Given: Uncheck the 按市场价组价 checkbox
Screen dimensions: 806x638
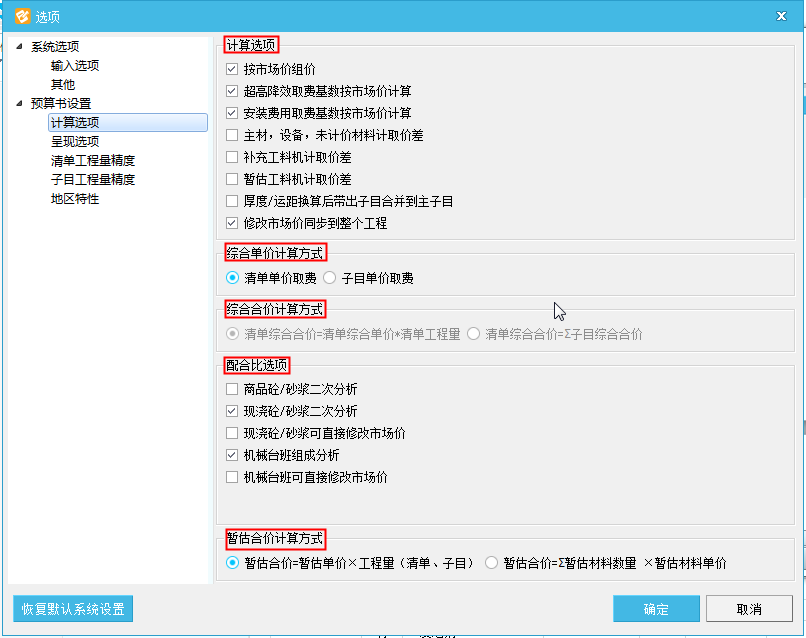Looking at the screenshot, I should coord(233,70).
